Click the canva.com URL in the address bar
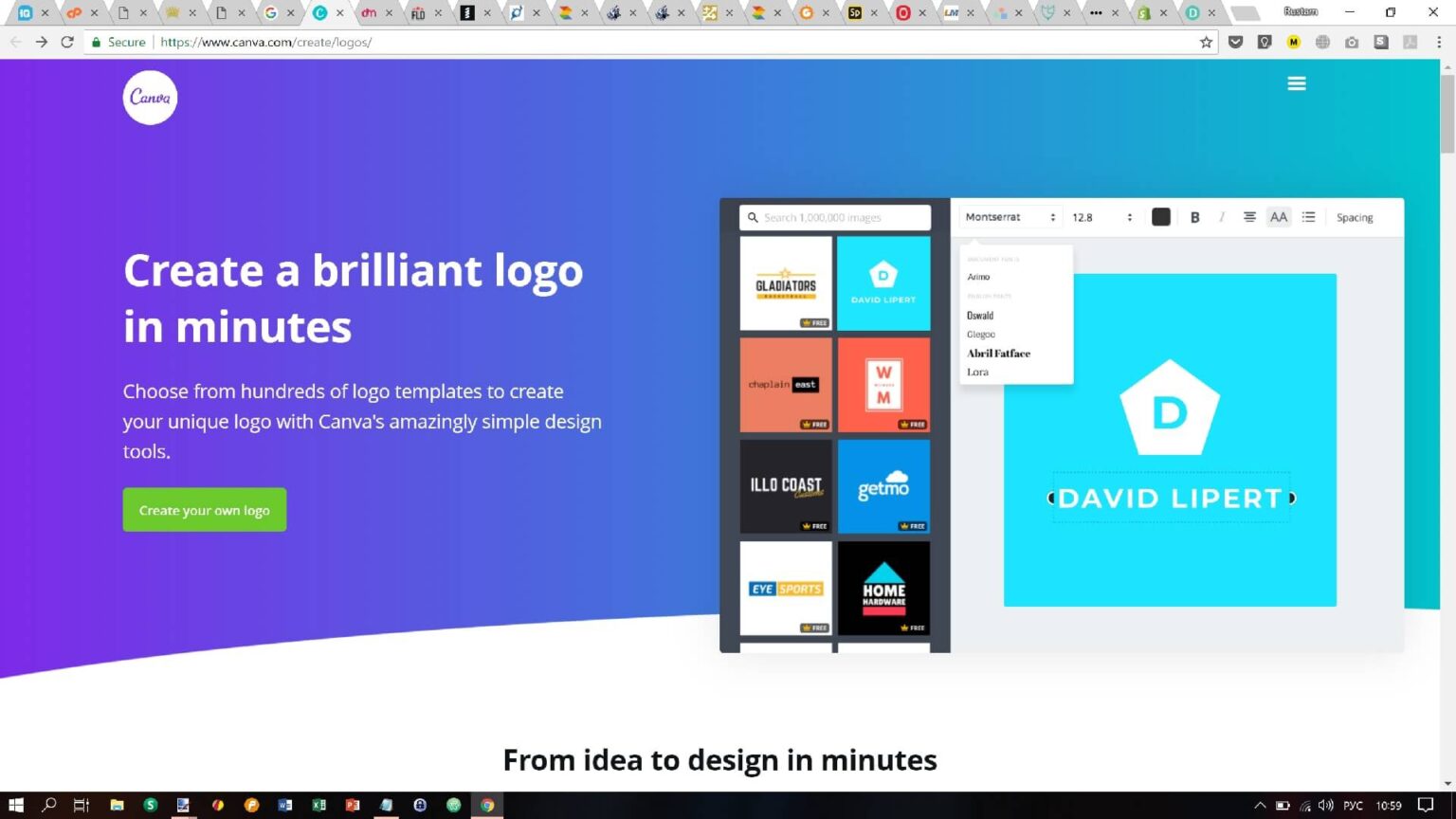Image resolution: width=1456 pixels, height=819 pixels. [265, 42]
